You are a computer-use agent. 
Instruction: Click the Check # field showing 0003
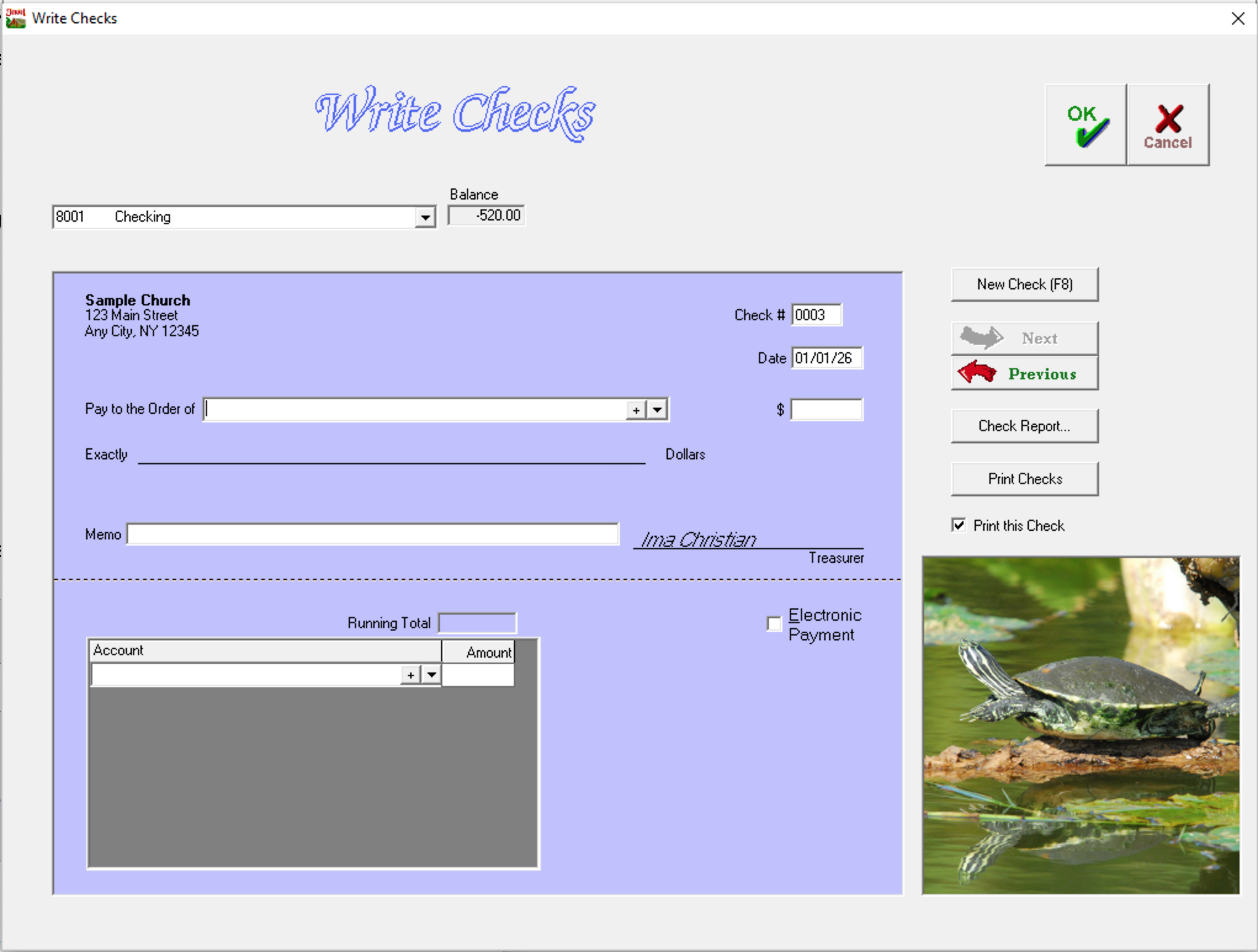point(816,315)
